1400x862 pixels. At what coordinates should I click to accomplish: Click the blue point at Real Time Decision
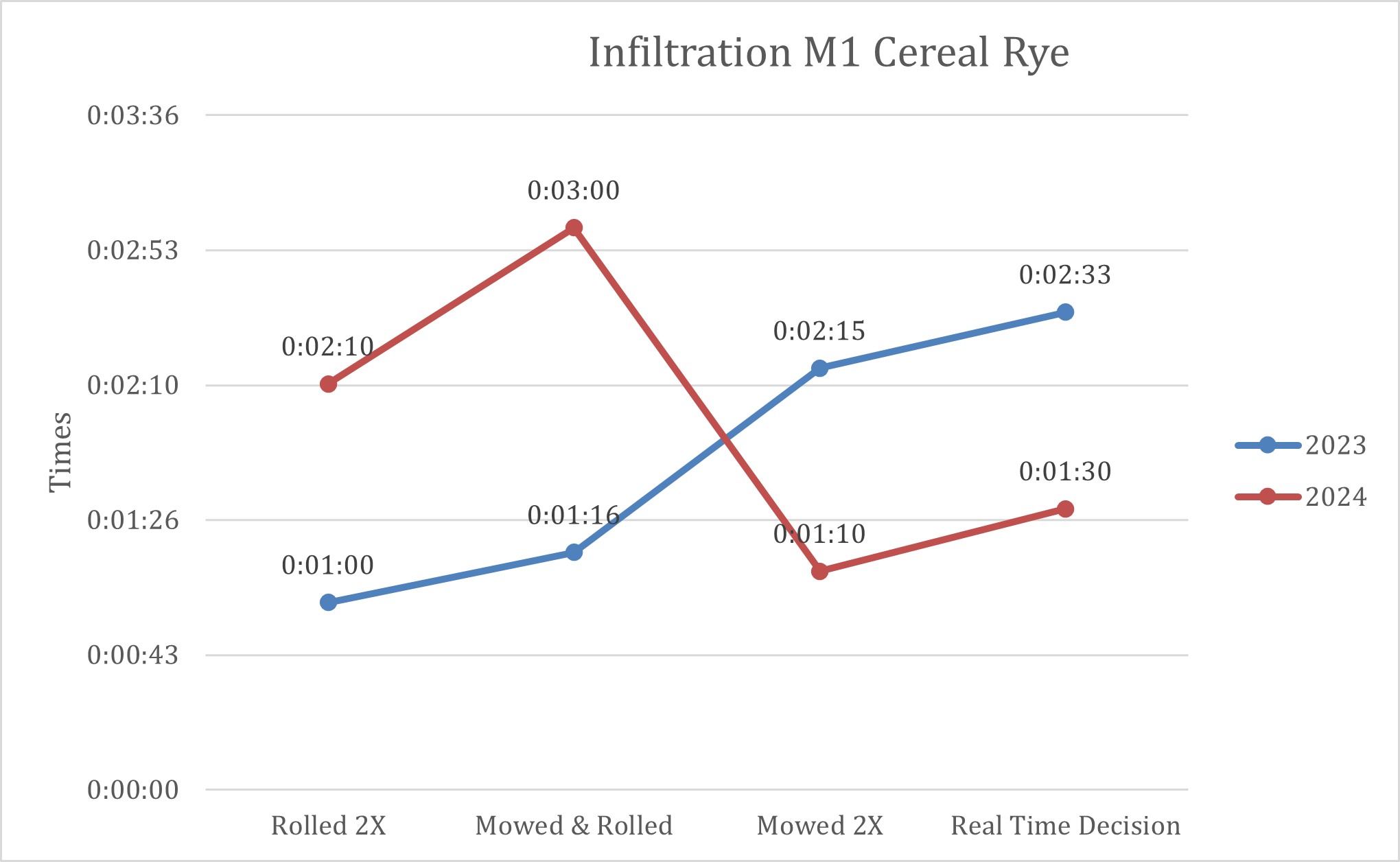(1065, 312)
